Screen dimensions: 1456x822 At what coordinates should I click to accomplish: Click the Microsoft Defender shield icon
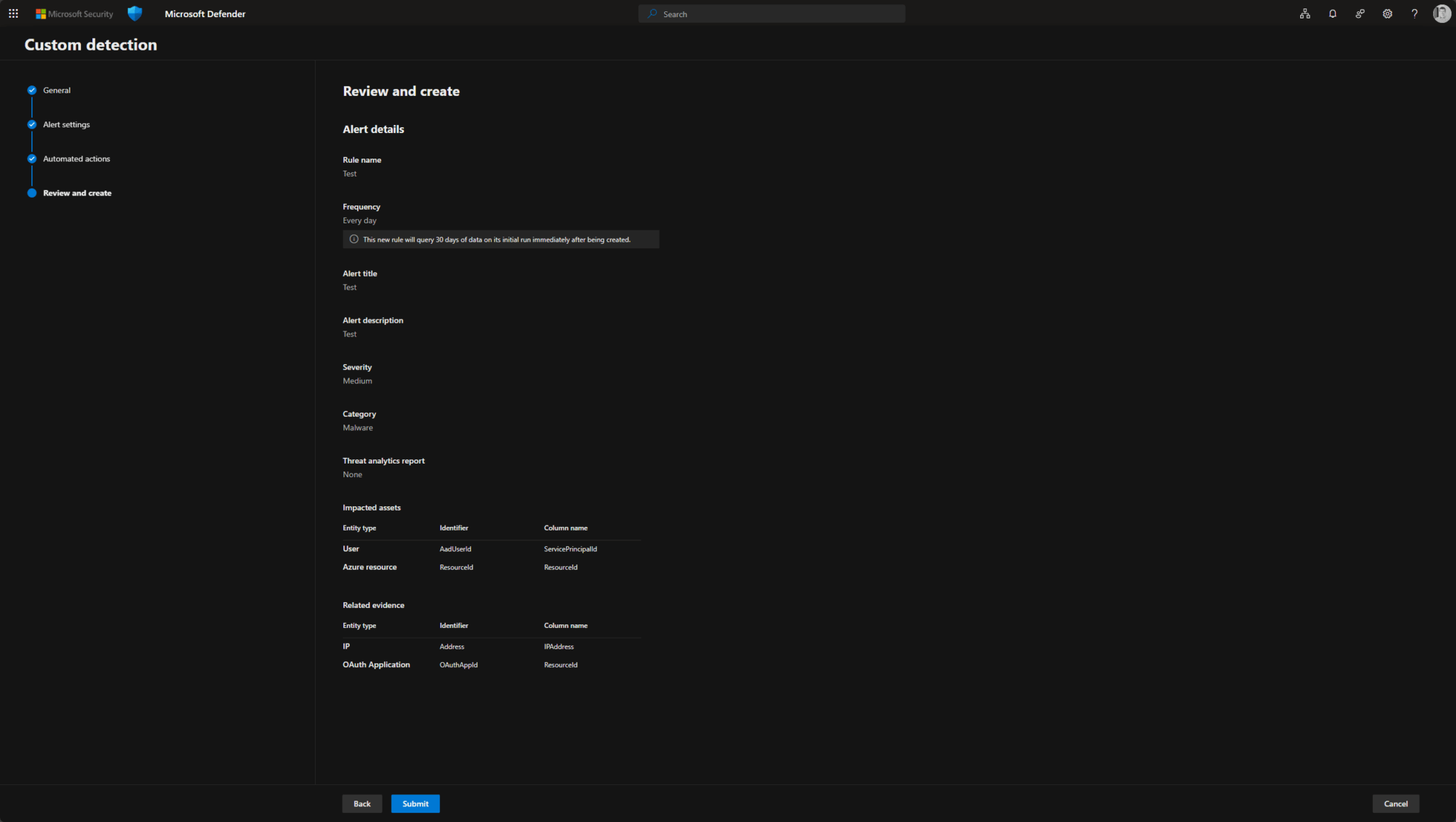pyautogui.click(x=134, y=13)
